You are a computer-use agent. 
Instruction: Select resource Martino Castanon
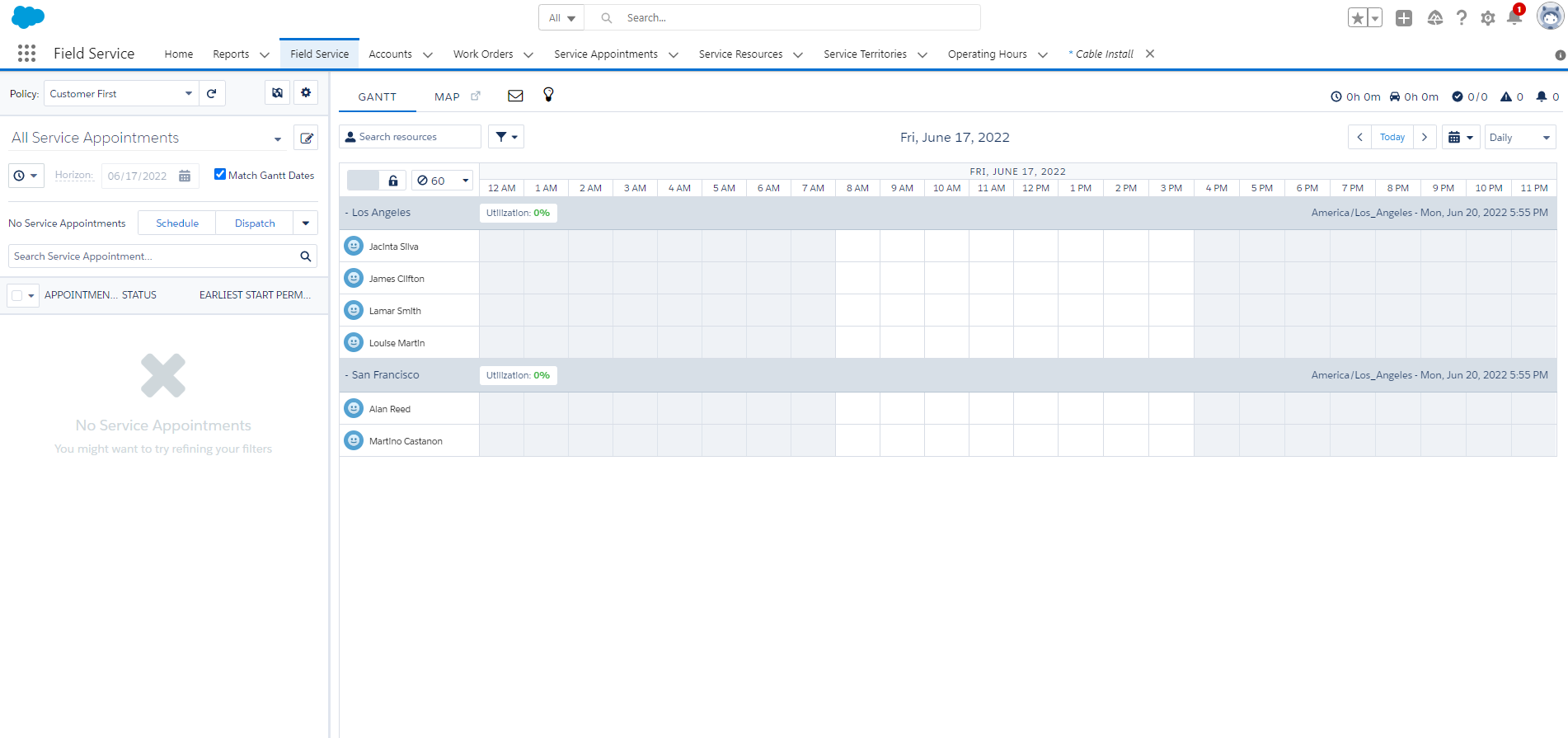406,441
